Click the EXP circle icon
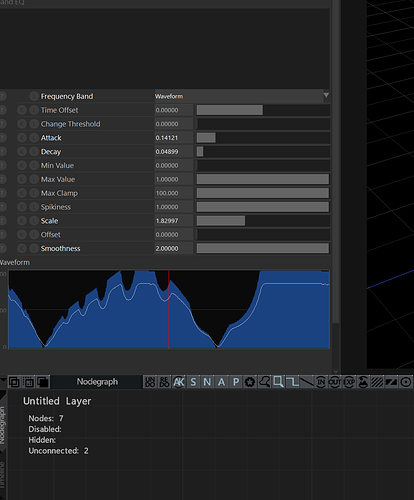This screenshot has width=414, height=500. 349,382
